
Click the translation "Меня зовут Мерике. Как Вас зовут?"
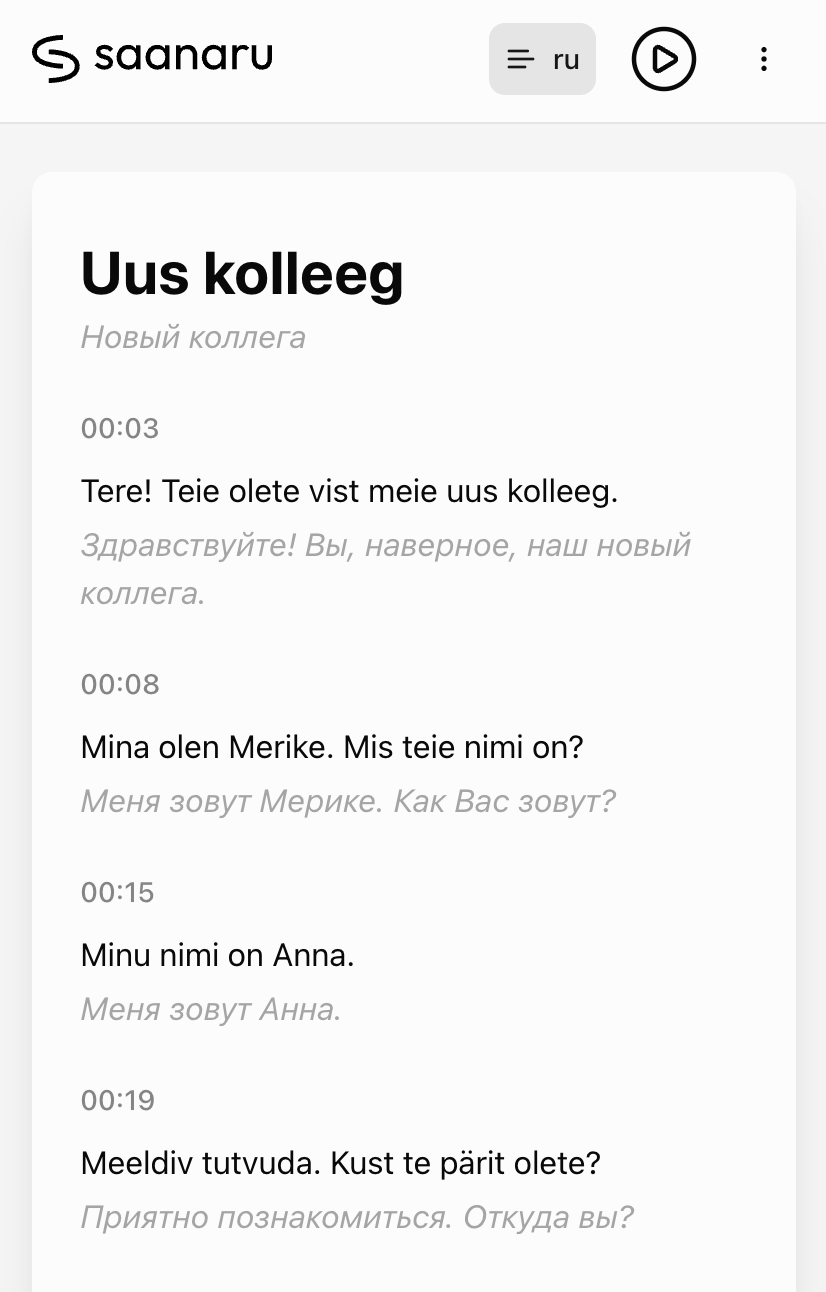[x=348, y=801]
